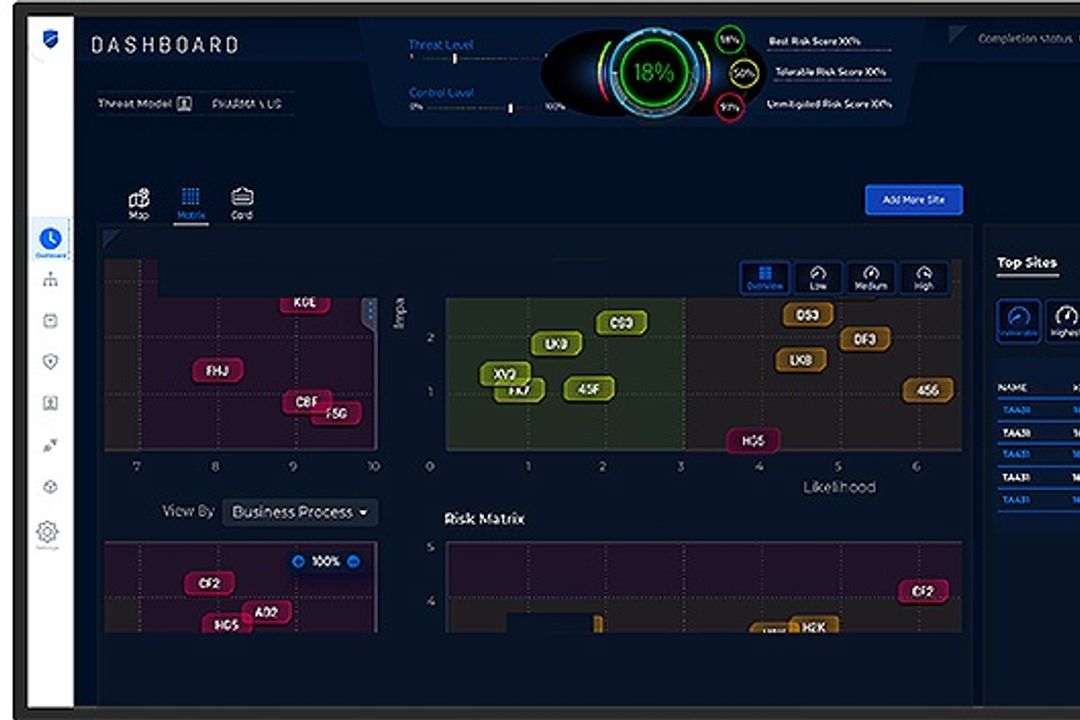Click the zoom button right of 100%
Image resolution: width=1080 pixels, height=720 pixels.
[x=353, y=562]
